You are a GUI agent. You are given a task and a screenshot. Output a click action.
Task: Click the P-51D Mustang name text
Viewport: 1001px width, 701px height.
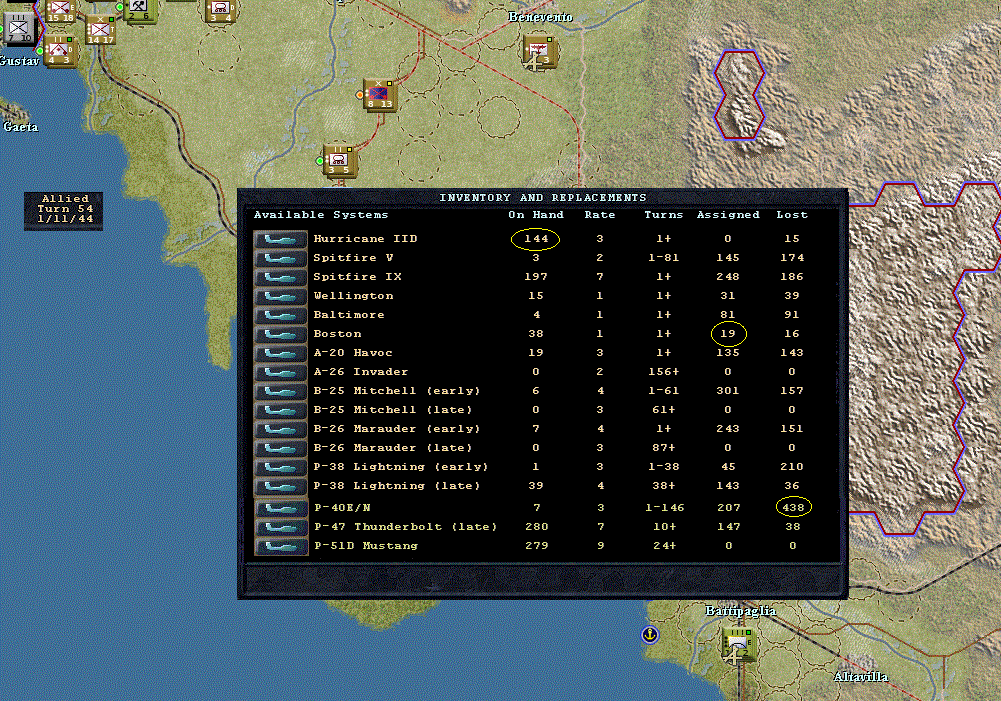366,546
